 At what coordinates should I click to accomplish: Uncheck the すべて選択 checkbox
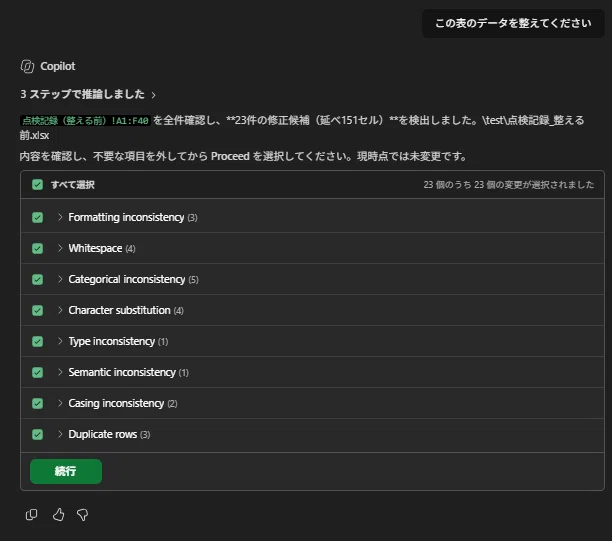point(37,185)
